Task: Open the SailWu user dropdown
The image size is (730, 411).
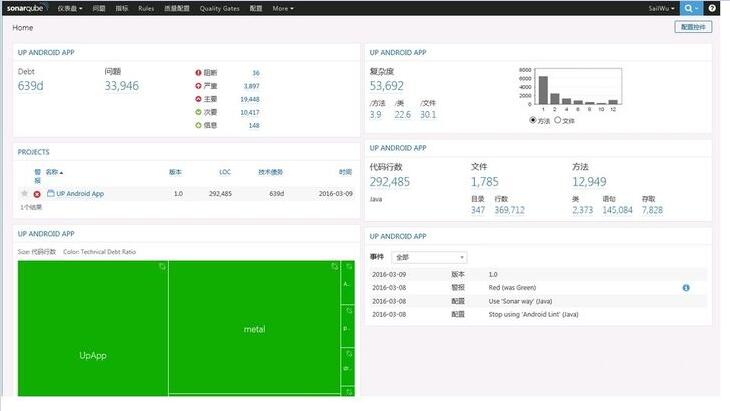Action: coord(661,8)
